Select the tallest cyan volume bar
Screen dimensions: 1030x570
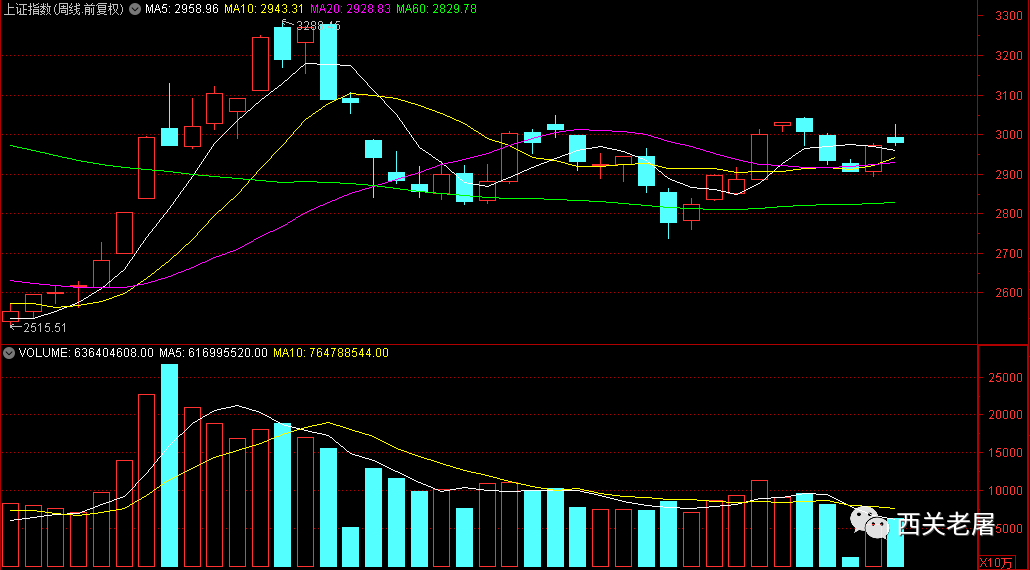(x=169, y=465)
